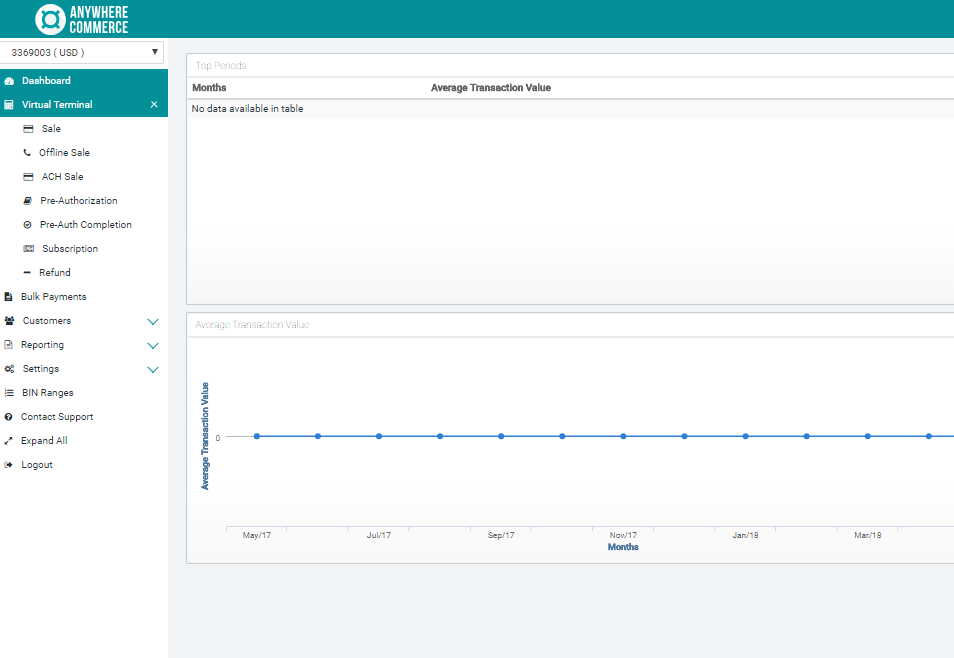Click the Expand All arrows icon

coord(9,441)
